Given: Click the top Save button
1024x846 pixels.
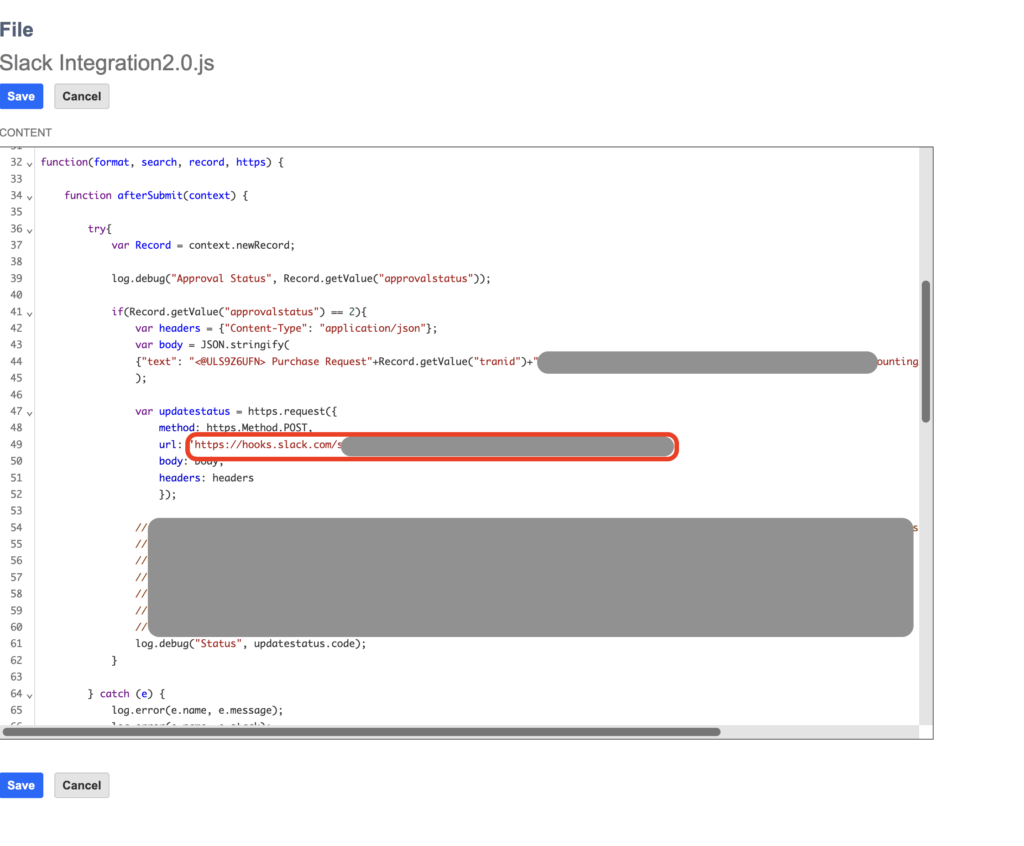Looking at the screenshot, I should [22, 97].
